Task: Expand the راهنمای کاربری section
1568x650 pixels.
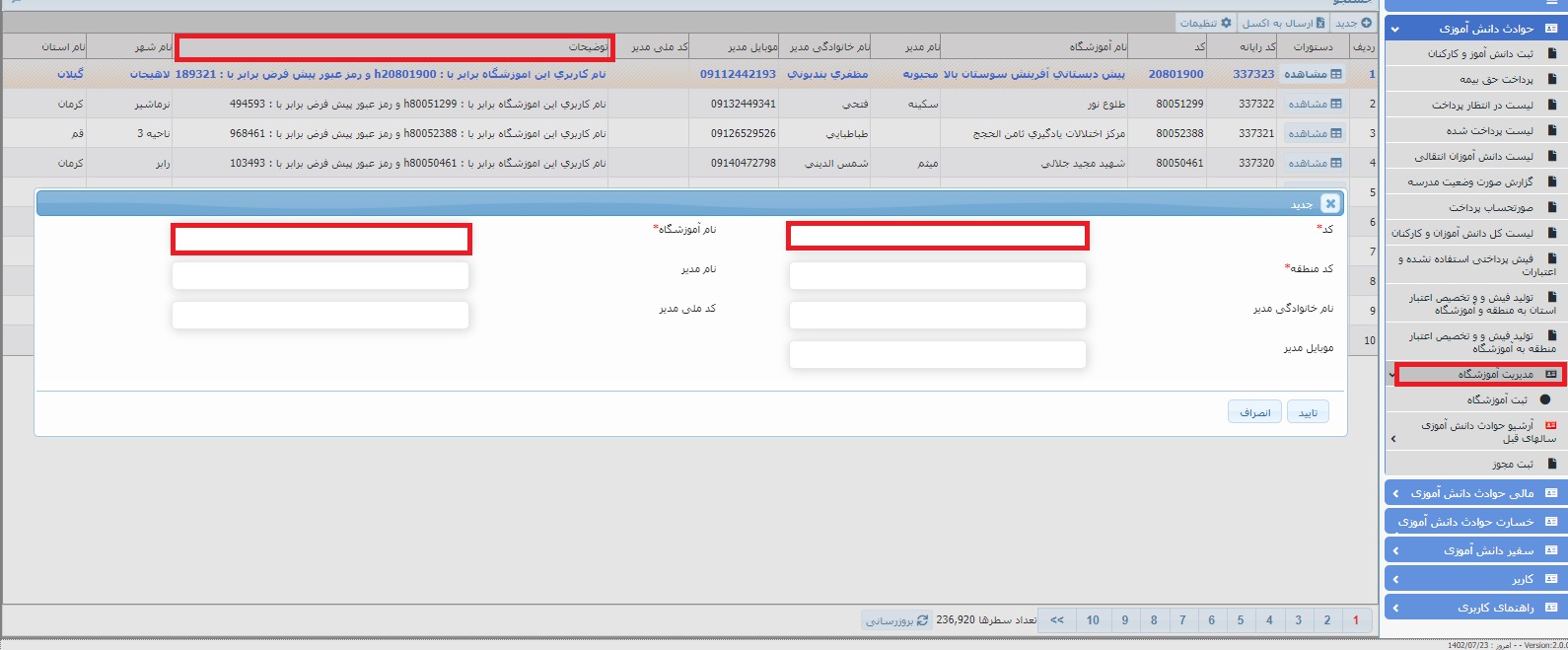Action: [1394, 608]
